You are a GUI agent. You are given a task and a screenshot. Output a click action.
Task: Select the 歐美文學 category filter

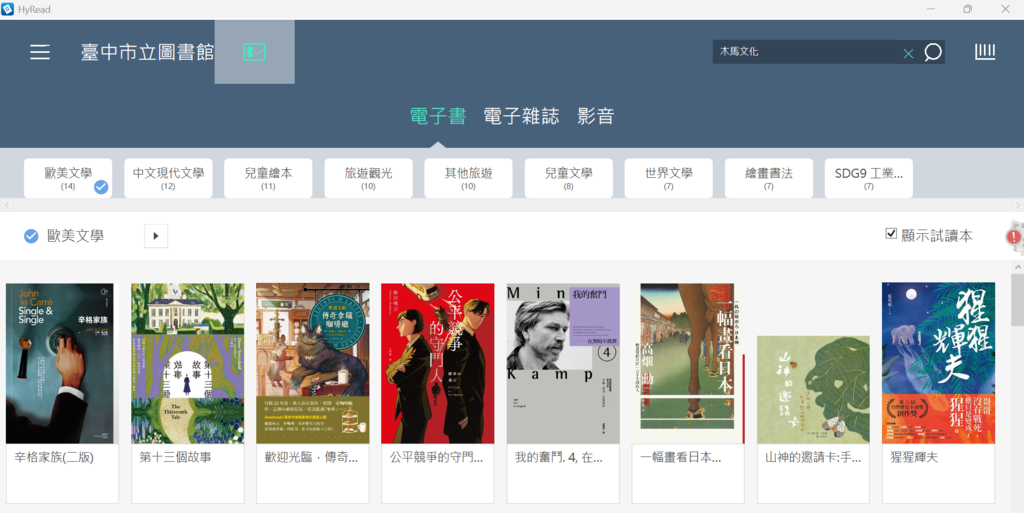coord(68,178)
